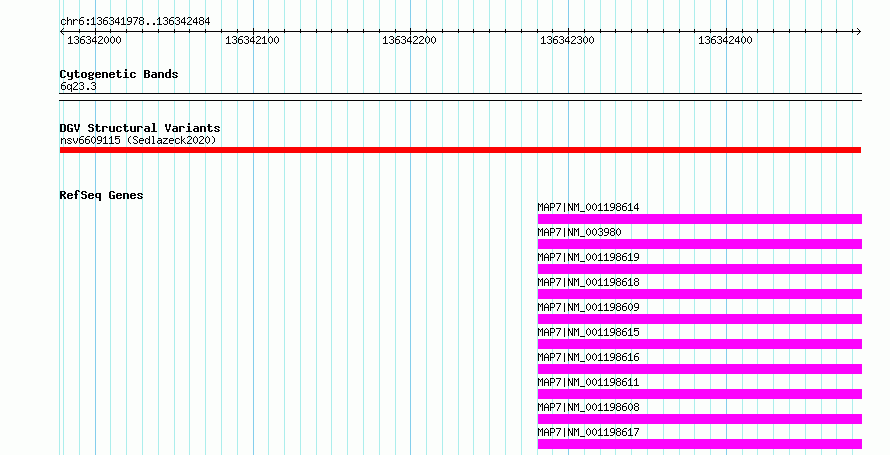Click the magenta bar under MAP7|NM_001198617

[700, 444]
